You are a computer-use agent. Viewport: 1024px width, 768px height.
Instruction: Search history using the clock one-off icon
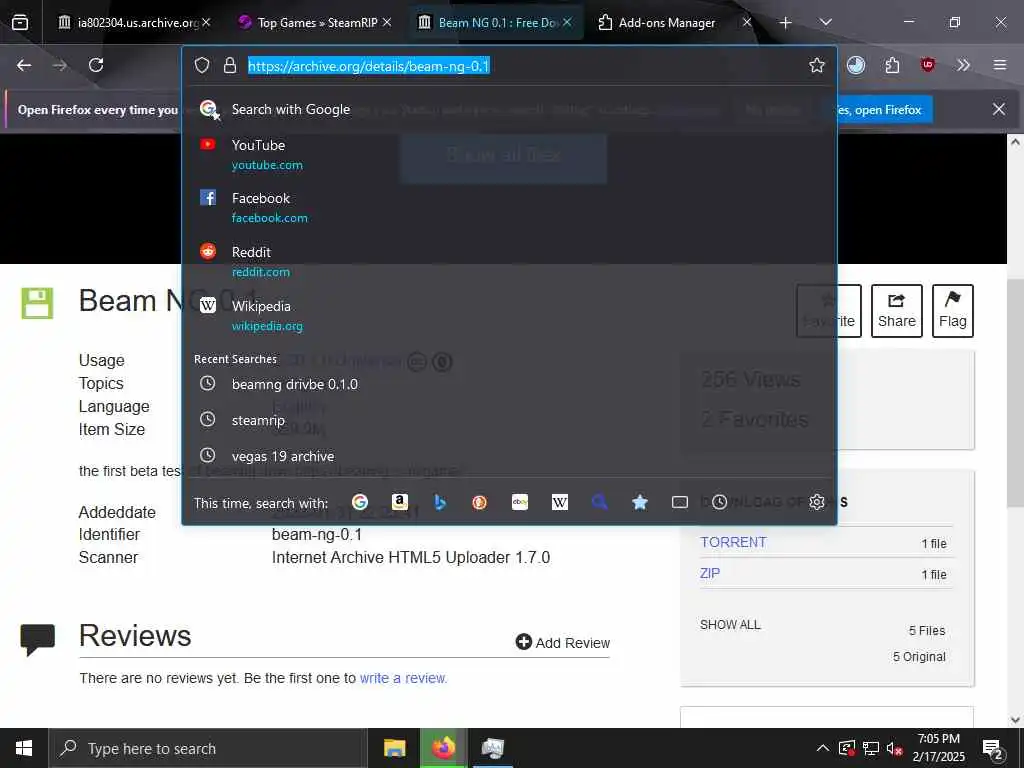720,502
